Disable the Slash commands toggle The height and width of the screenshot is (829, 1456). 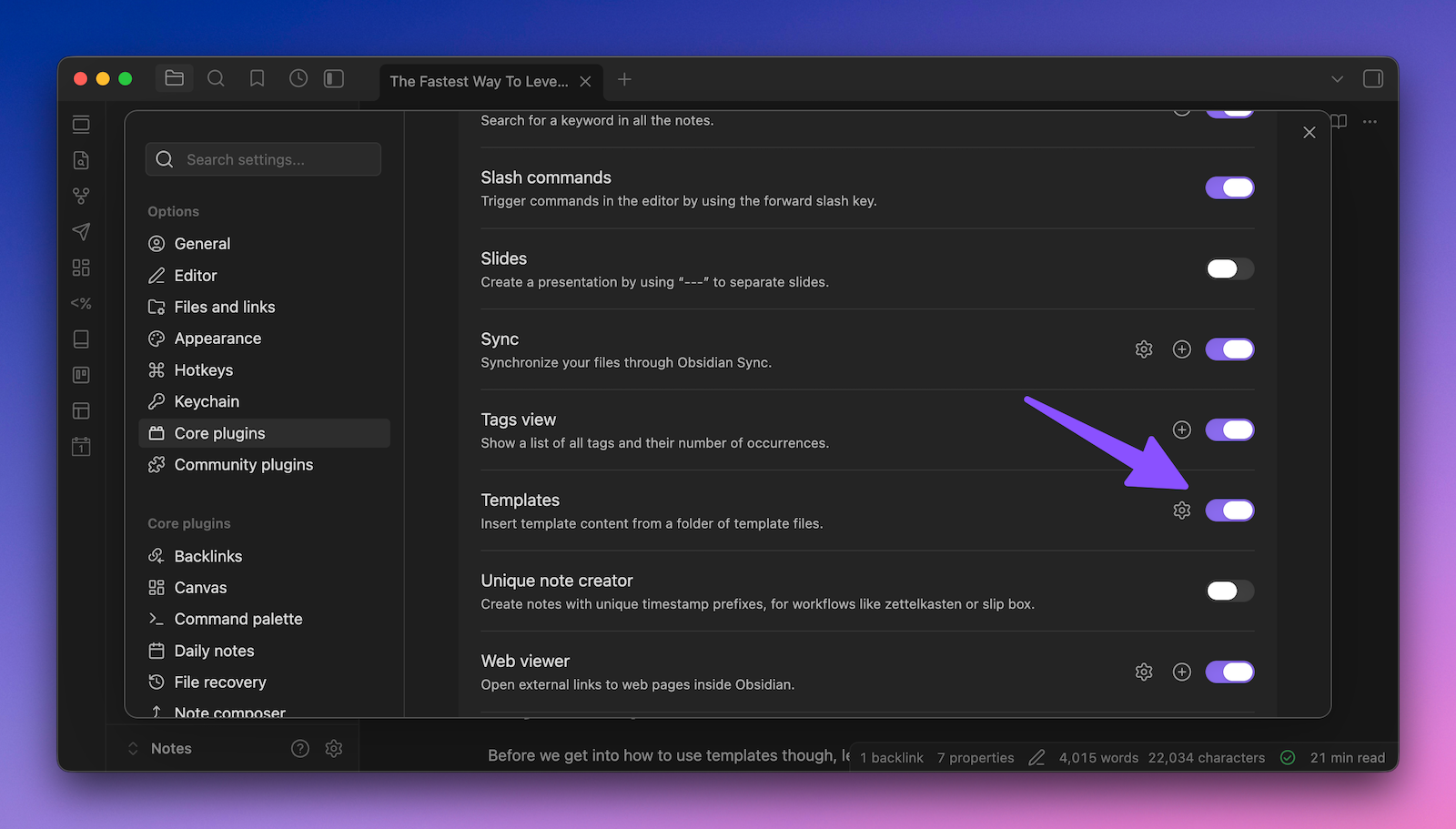pos(1229,187)
